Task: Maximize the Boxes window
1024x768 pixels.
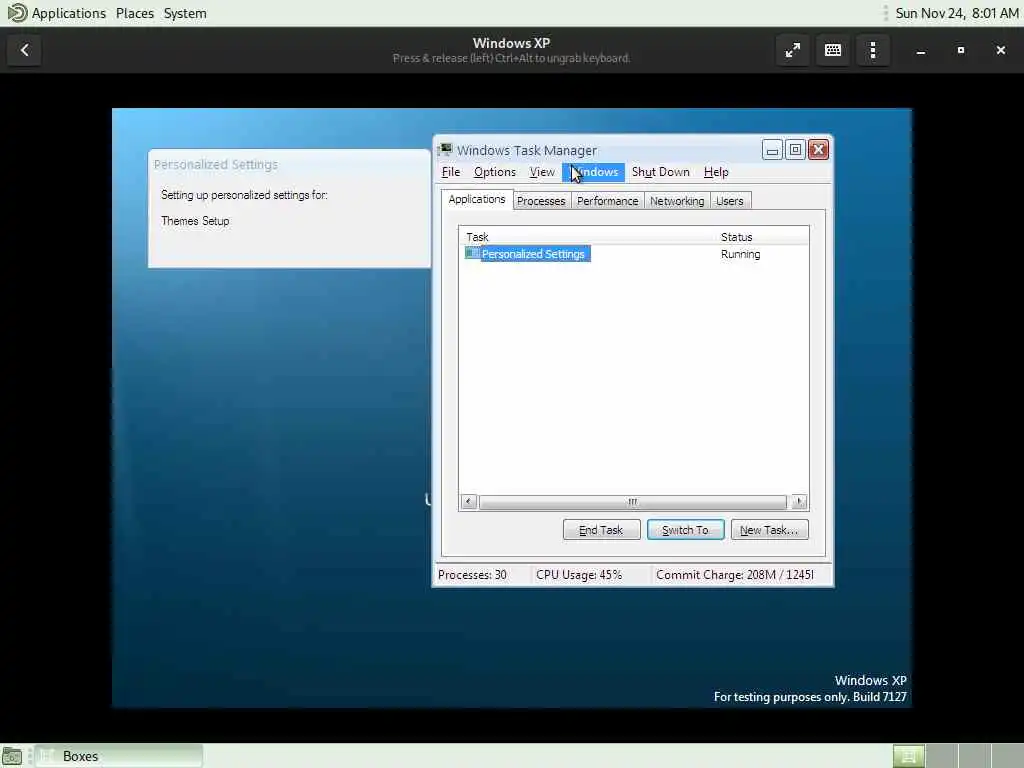Action: tap(961, 50)
